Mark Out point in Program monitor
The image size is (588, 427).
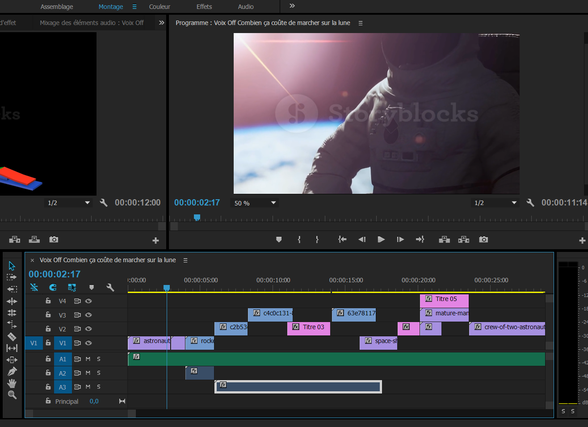coord(317,240)
